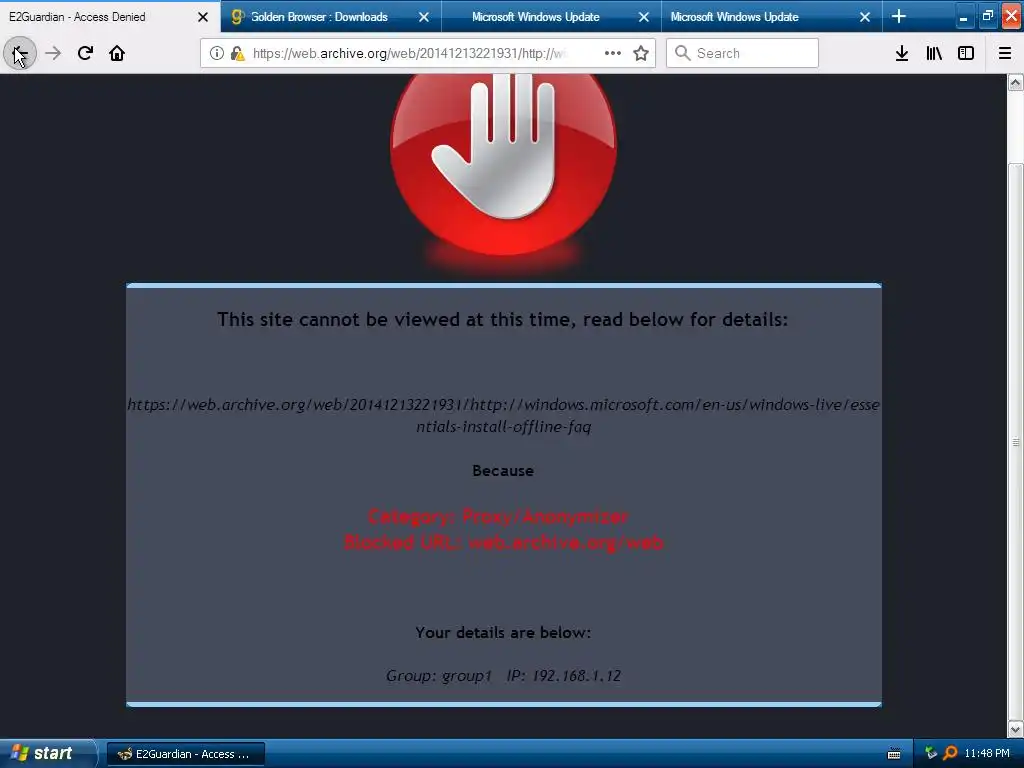Viewport: 1024px width, 768px height.
Task: Open the page actions three-dots menu
Action: coord(613,53)
